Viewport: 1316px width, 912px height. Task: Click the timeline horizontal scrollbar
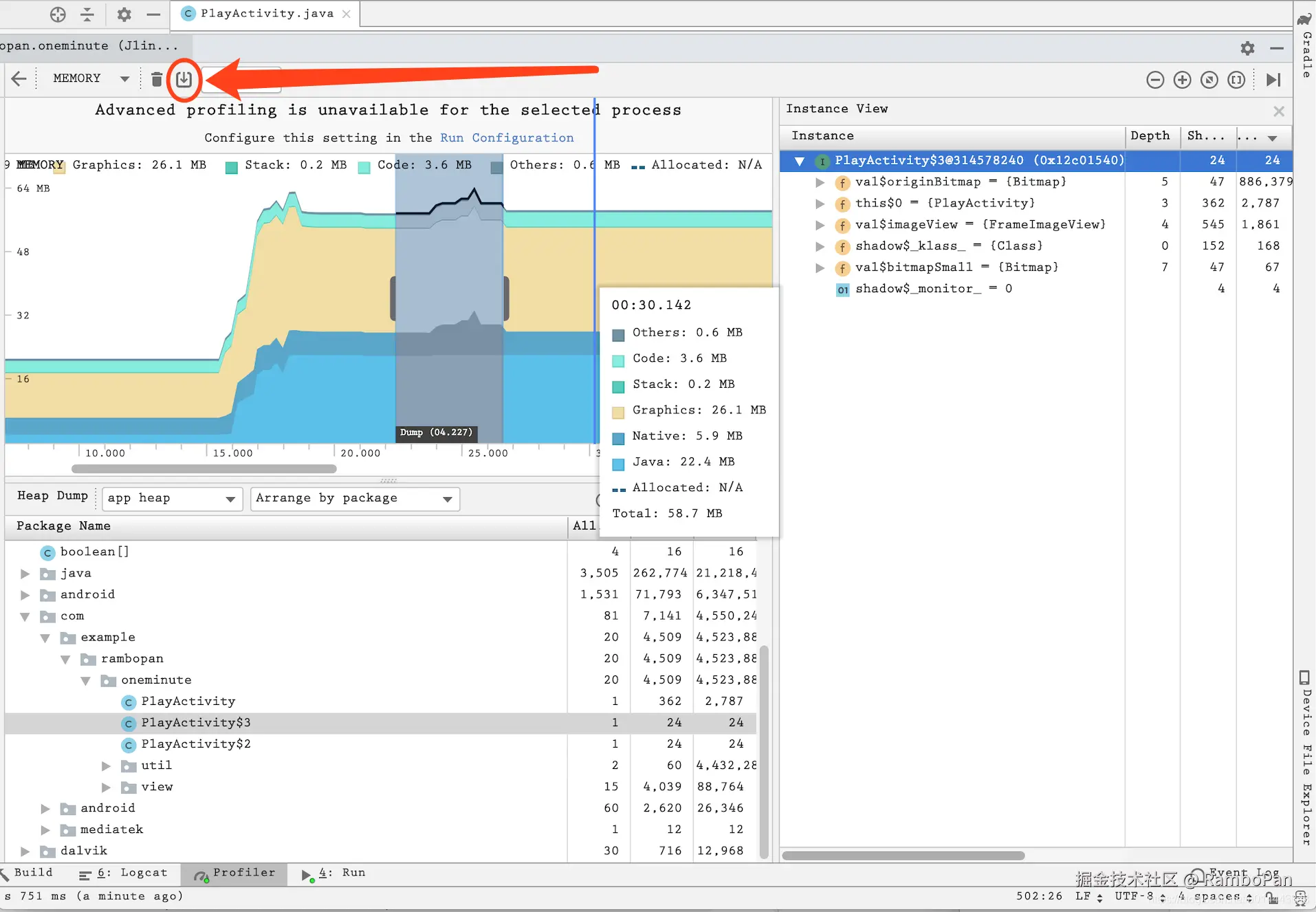point(204,469)
